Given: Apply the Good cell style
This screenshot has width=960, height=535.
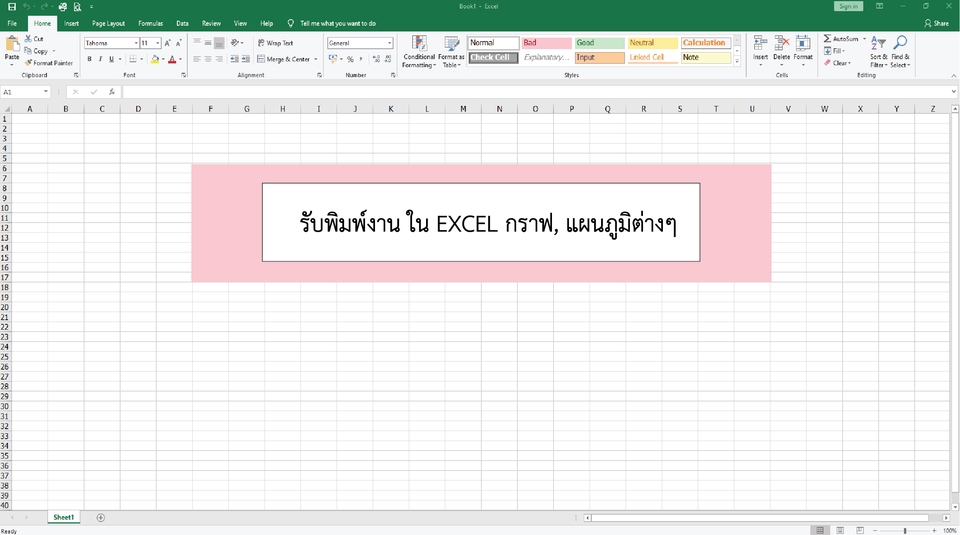Looking at the screenshot, I should point(600,43).
